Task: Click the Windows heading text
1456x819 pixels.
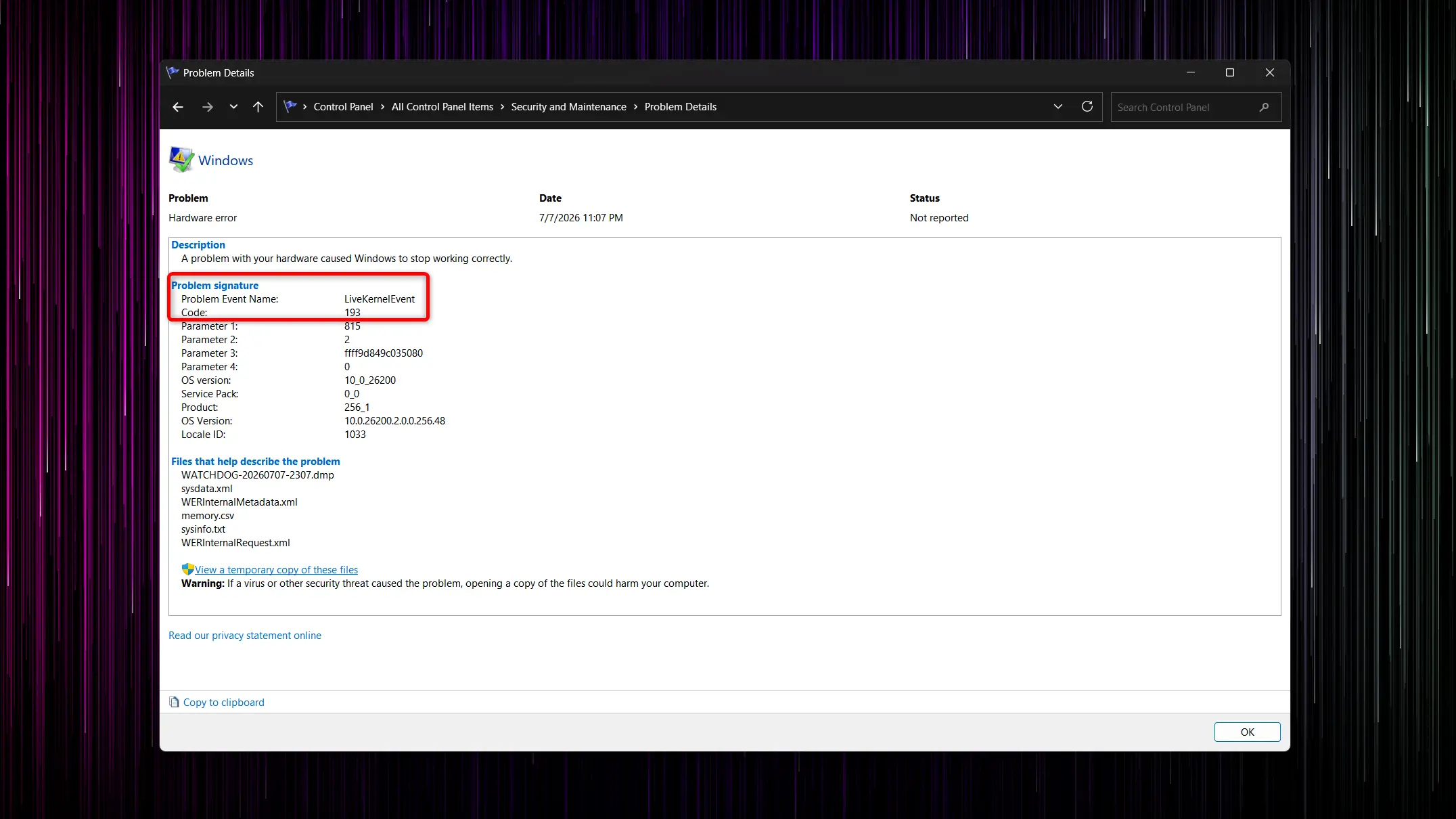Action: 226,160
